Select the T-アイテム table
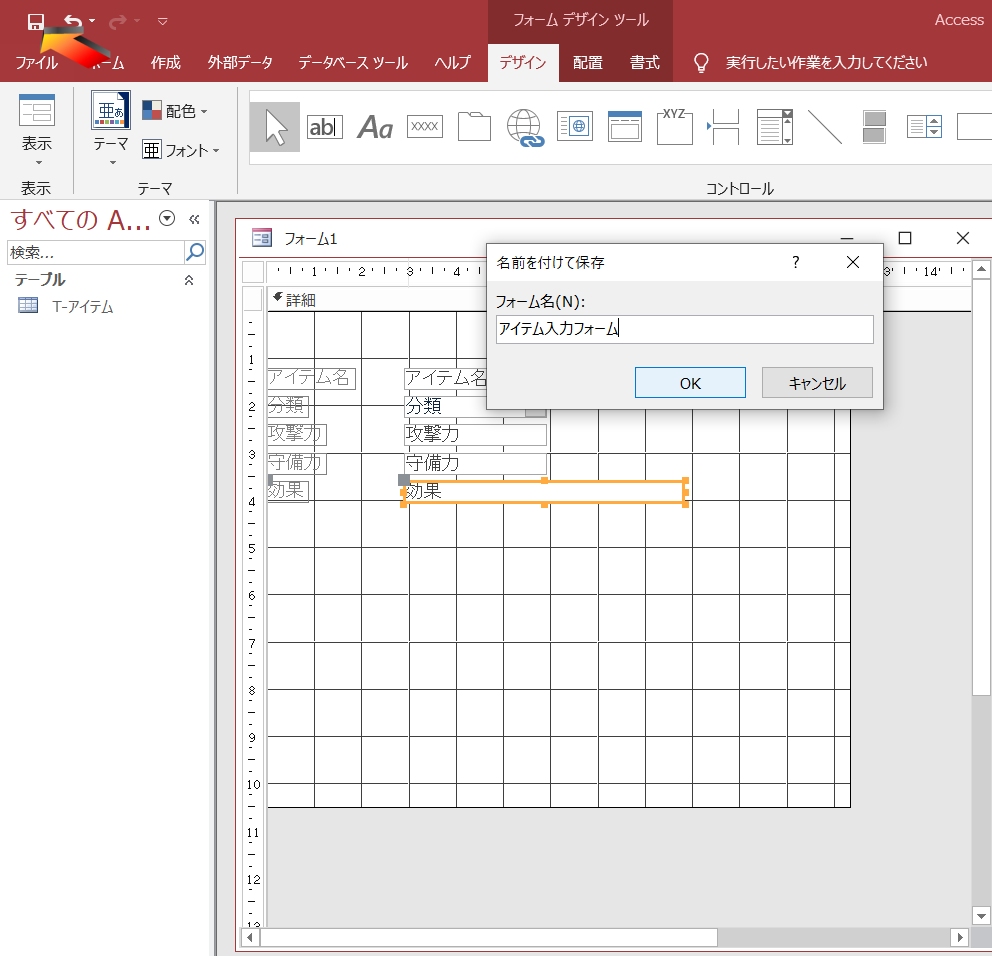Screen dimensions: 992x956 coord(82,307)
